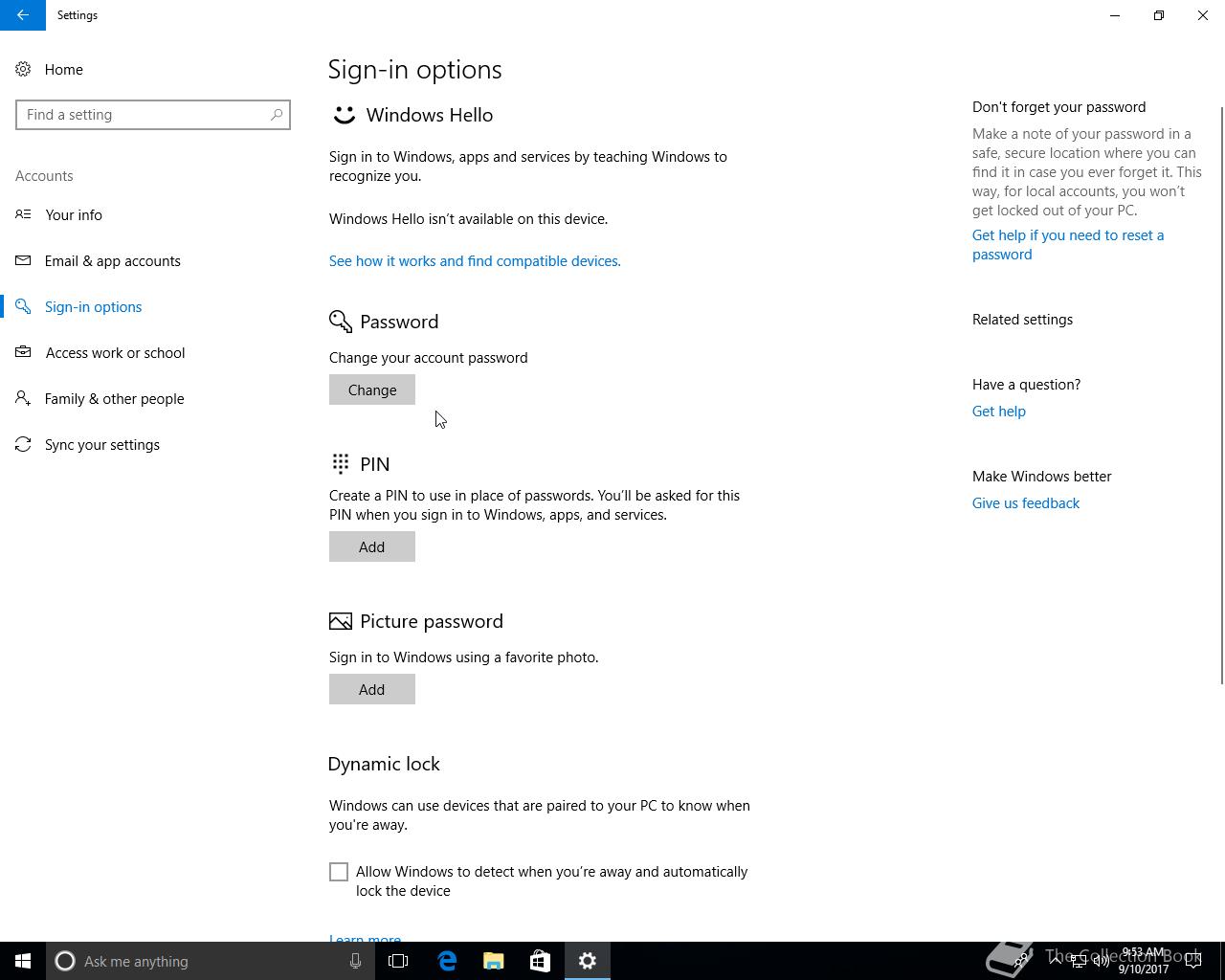This screenshot has height=980, width=1225.
Task: Enable automatic lock when you're away checkbox
Action: click(339, 872)
